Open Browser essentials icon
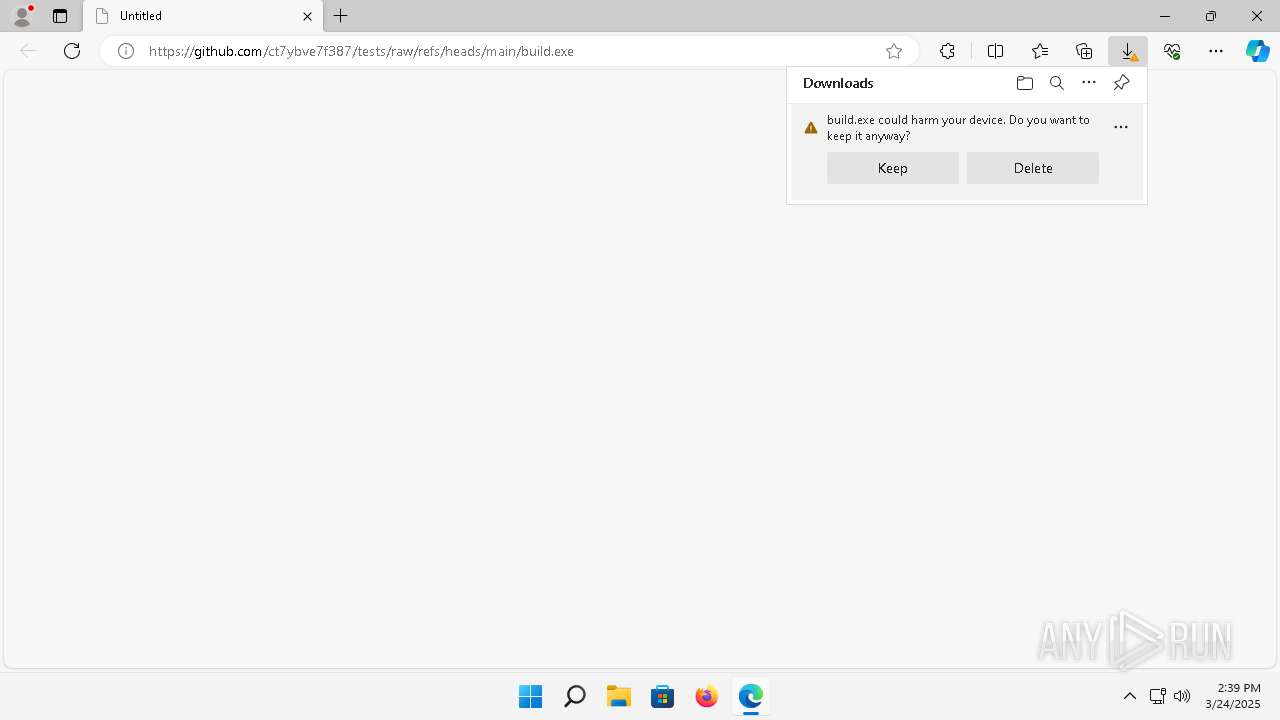This screenshot has width=1280, height=720. [1172, 51]
